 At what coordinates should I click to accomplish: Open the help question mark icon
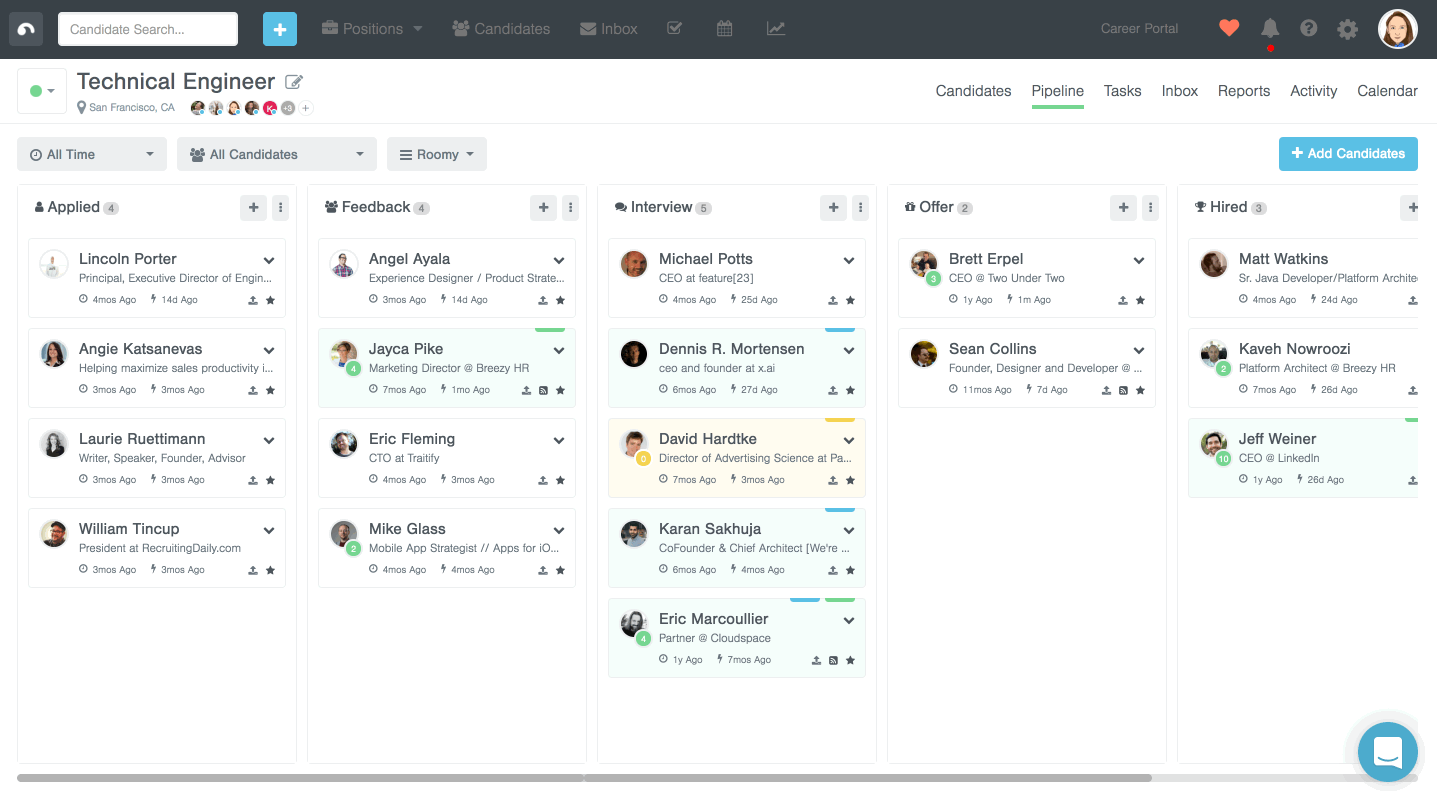coord(1308,28)
